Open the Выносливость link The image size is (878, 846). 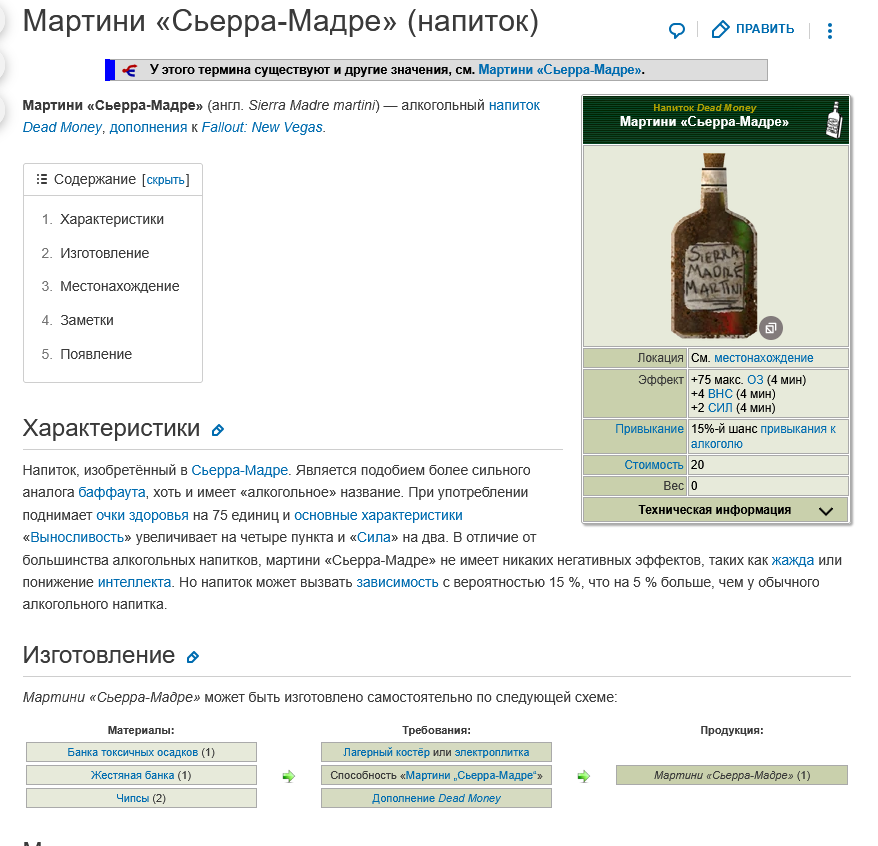(77, 537)
